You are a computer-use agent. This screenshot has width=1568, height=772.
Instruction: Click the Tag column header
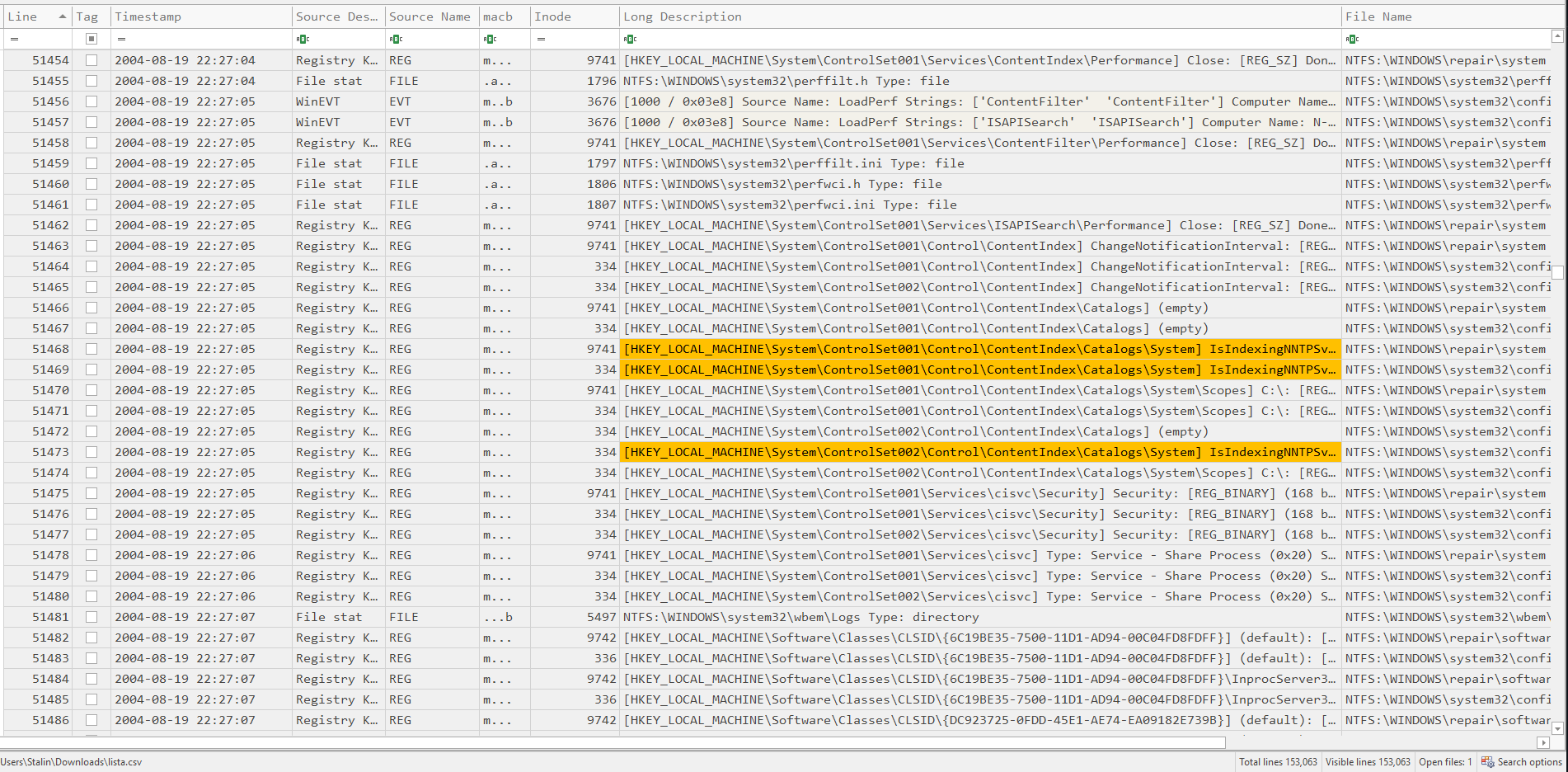(x=92, y=16)
